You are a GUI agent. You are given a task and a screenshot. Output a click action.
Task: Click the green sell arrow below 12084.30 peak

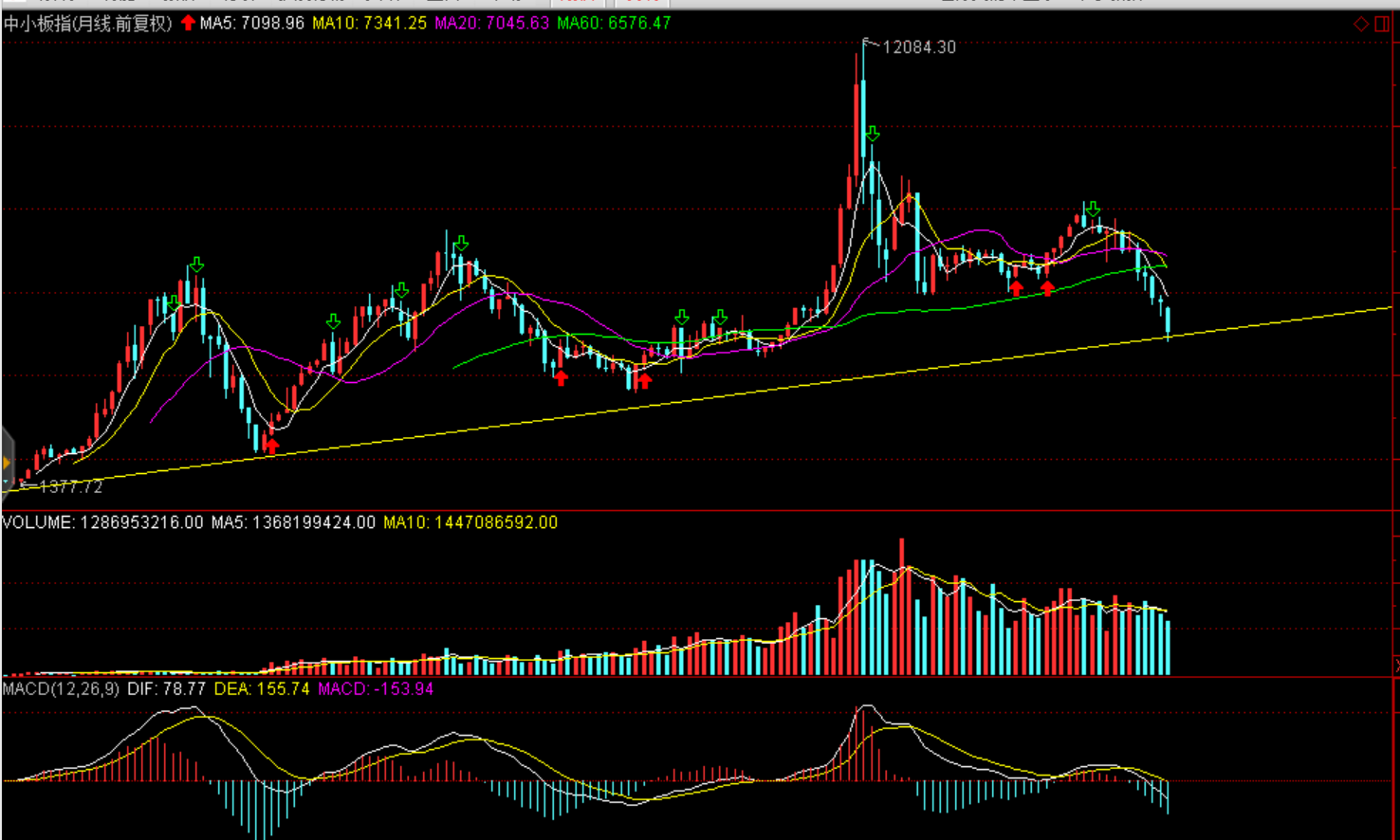(x=872, y=134)
